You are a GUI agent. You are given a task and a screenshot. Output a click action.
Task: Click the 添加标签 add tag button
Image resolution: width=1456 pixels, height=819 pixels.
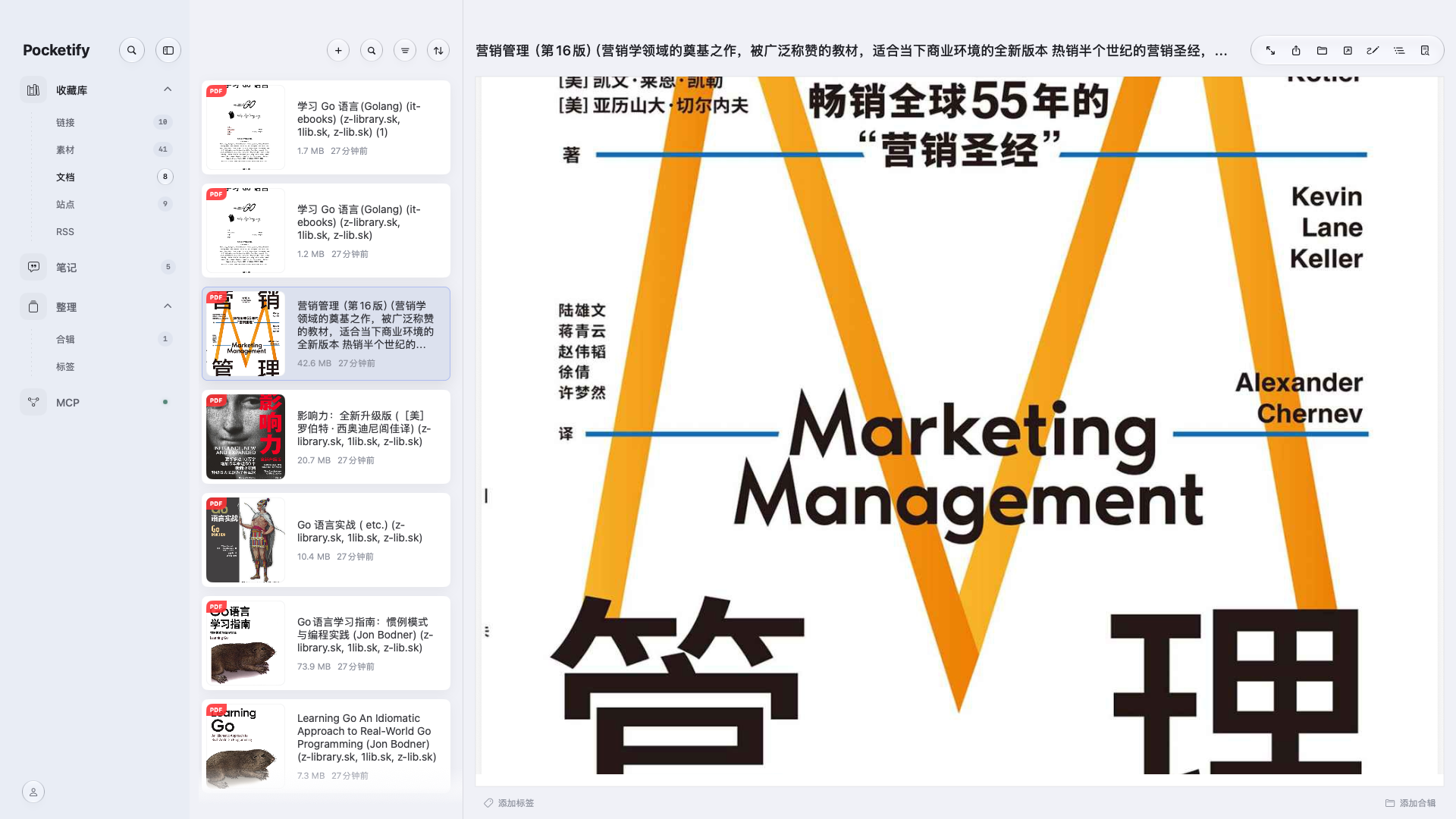coord(509,803)
